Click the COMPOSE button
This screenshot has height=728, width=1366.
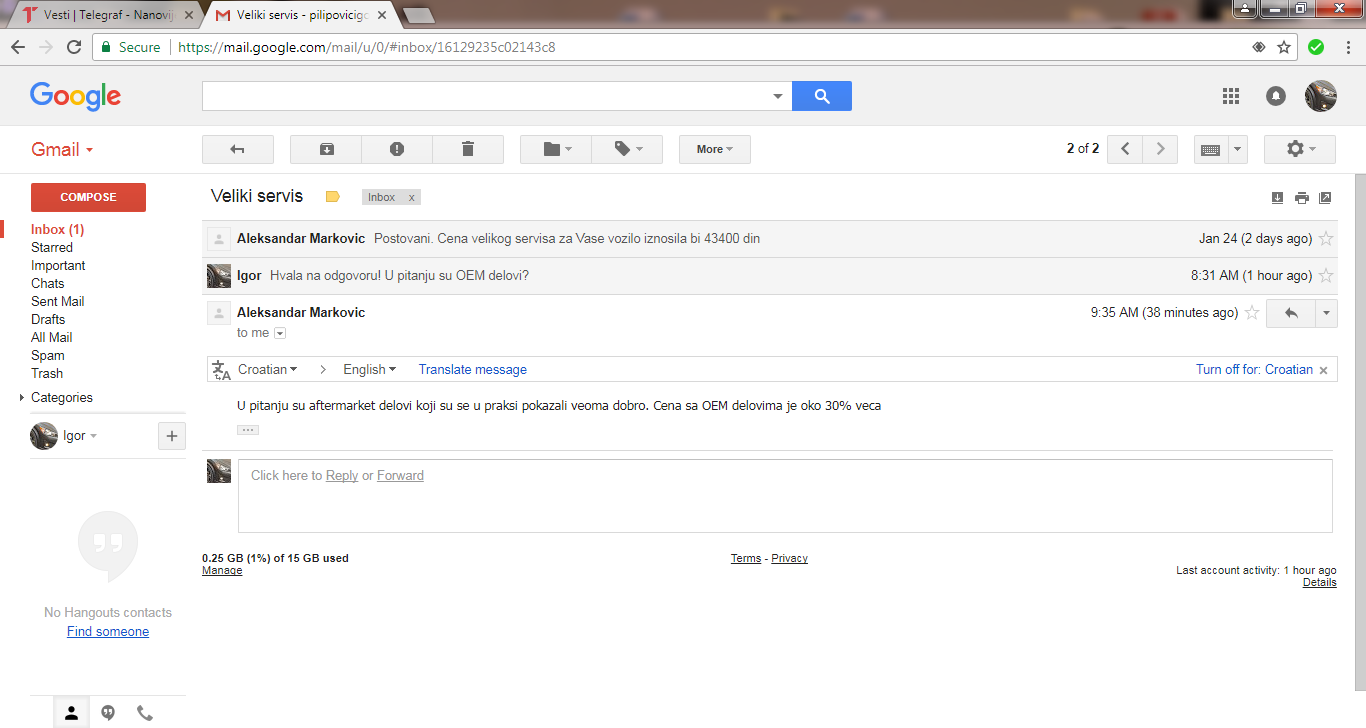click(x=88, y=197)
